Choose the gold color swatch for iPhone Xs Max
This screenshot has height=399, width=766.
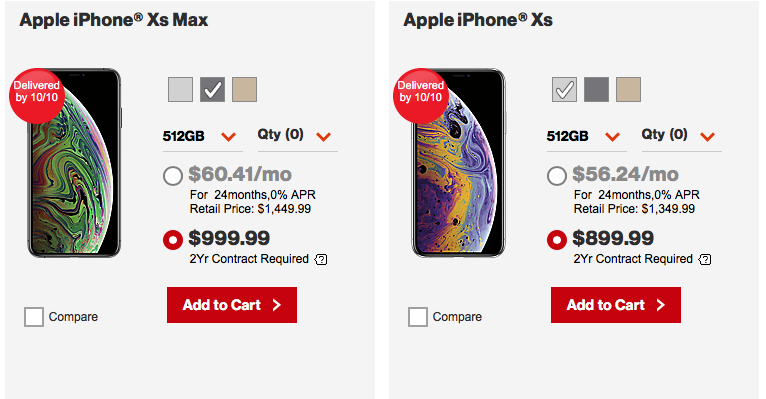pos(244,89)
